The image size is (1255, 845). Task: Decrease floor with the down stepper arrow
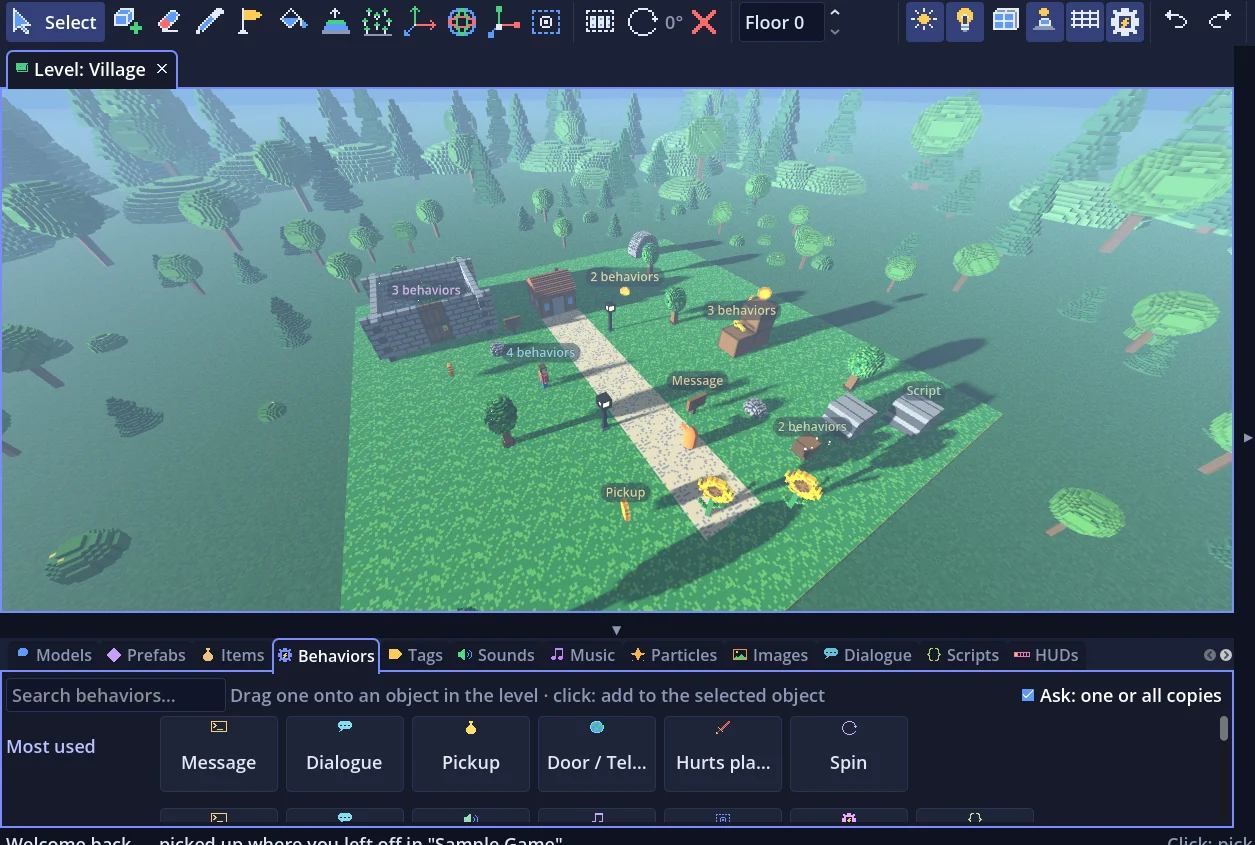pyautogui.click(x=835, y=32)
